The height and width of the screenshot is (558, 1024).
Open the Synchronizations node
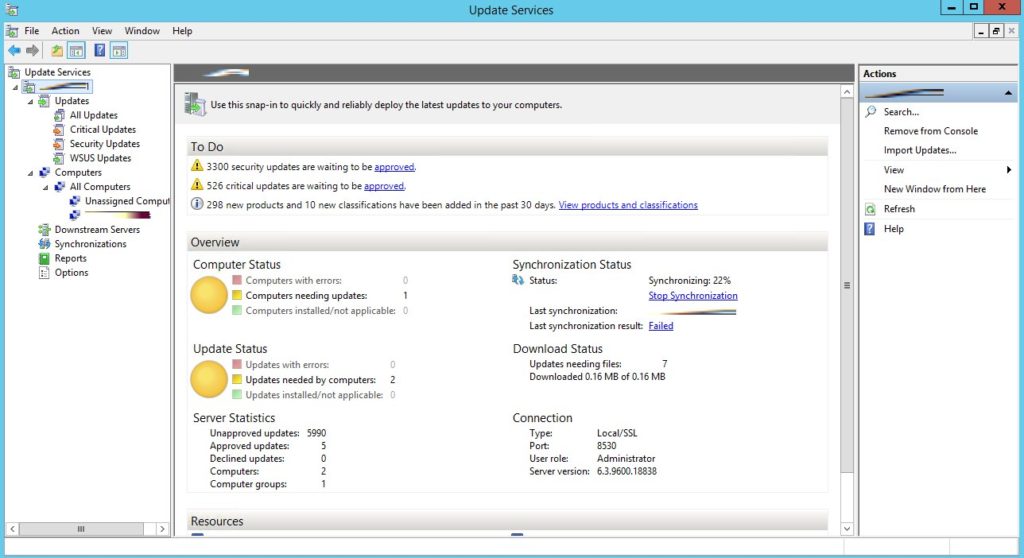[90, 244]
